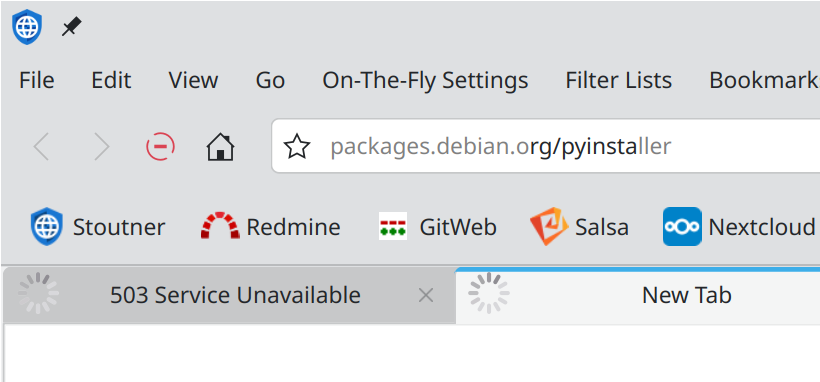The width and height of the screenshot is (820, 382).
Task: Click the forward navigation arrow
Action: pyautogui.click(x=101, y=147)
